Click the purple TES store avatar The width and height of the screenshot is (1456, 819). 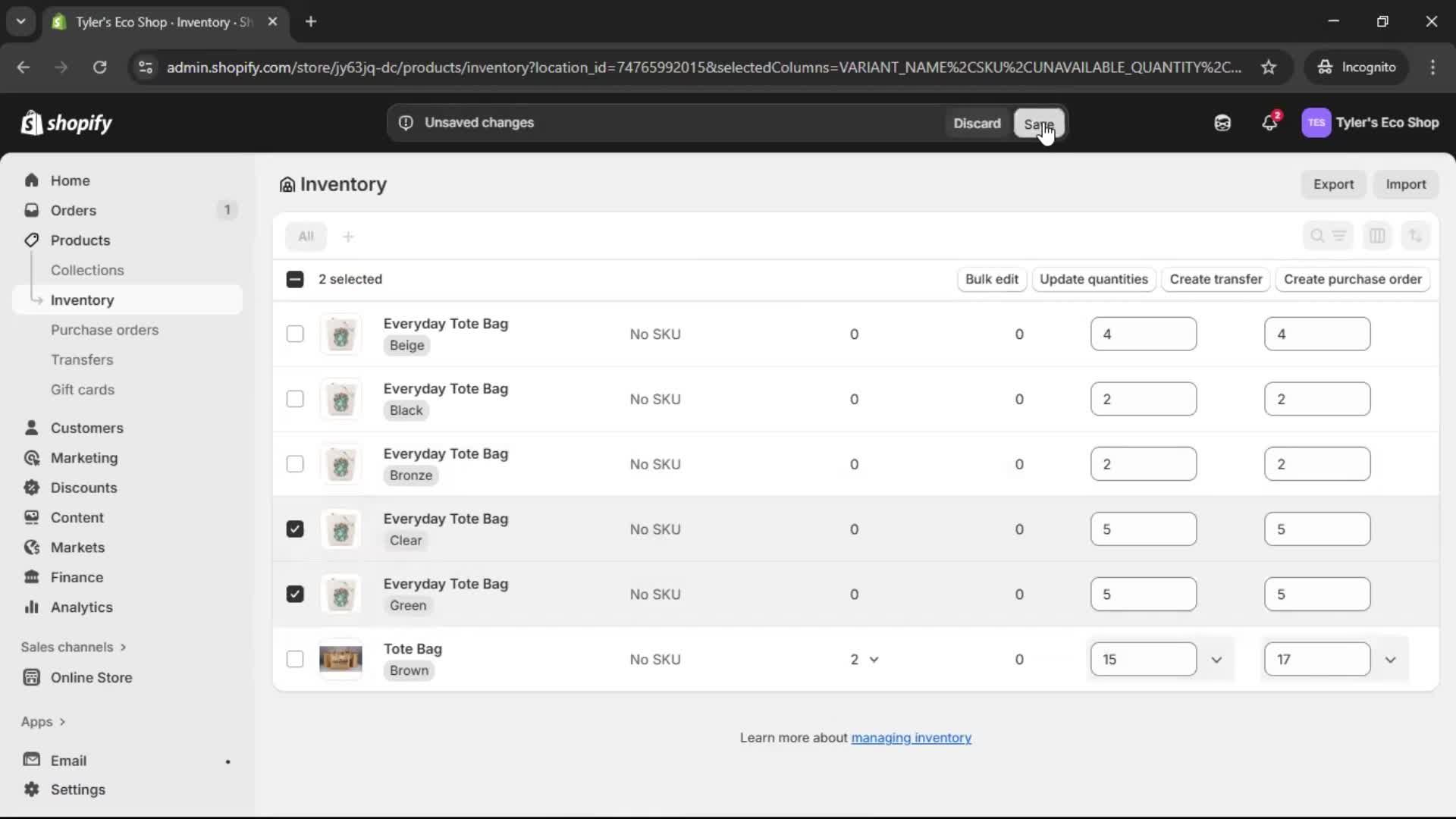[x=1316, y=123]
